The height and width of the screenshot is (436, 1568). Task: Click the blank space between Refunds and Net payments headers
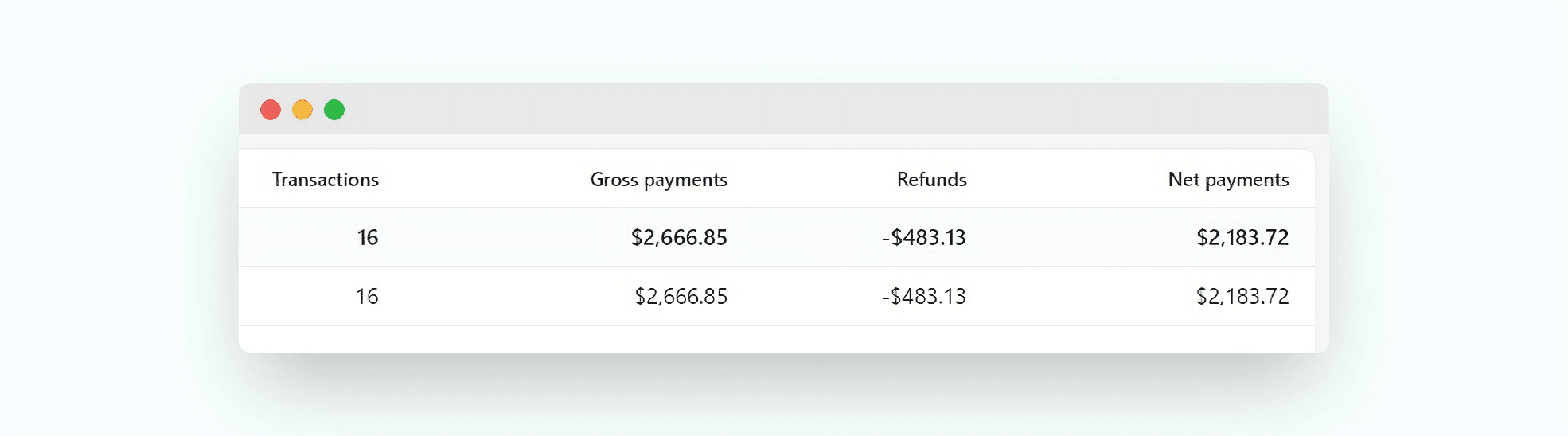pos(1067,180)
